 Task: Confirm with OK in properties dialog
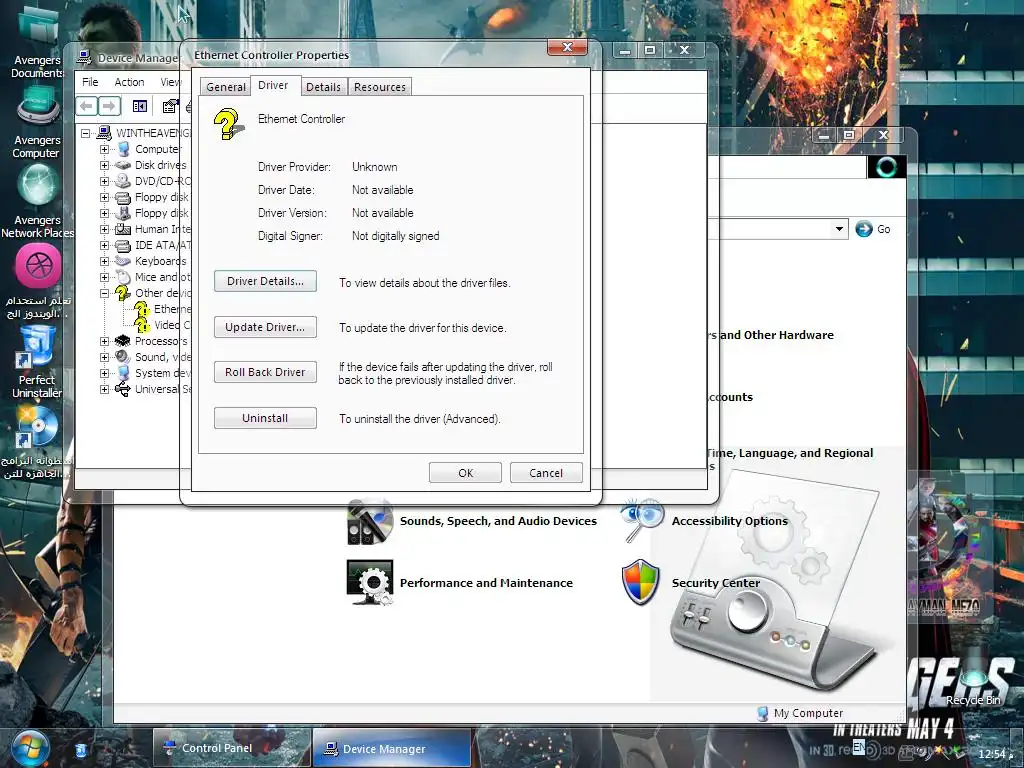pyautogui.click(x=465, y=473)
